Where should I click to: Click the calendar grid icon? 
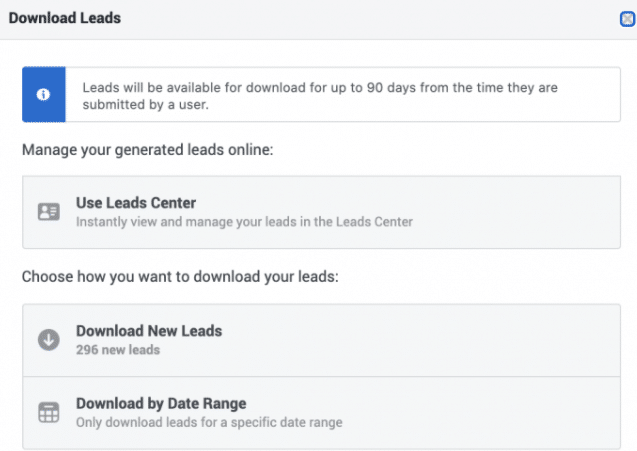49,412
